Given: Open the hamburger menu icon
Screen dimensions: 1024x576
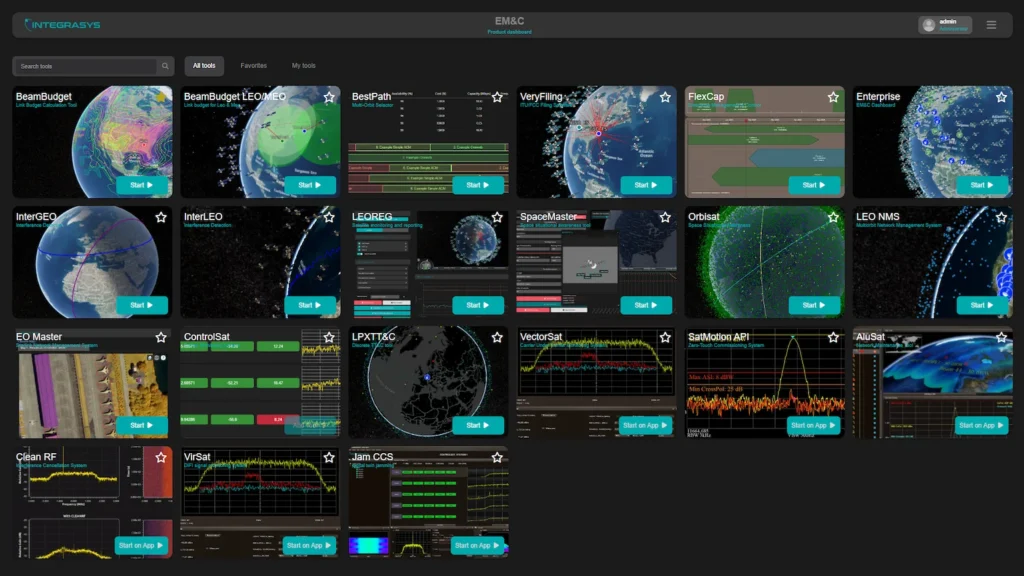Looking at the screenshot, I should pyautogui.click(x=991, y=25).
